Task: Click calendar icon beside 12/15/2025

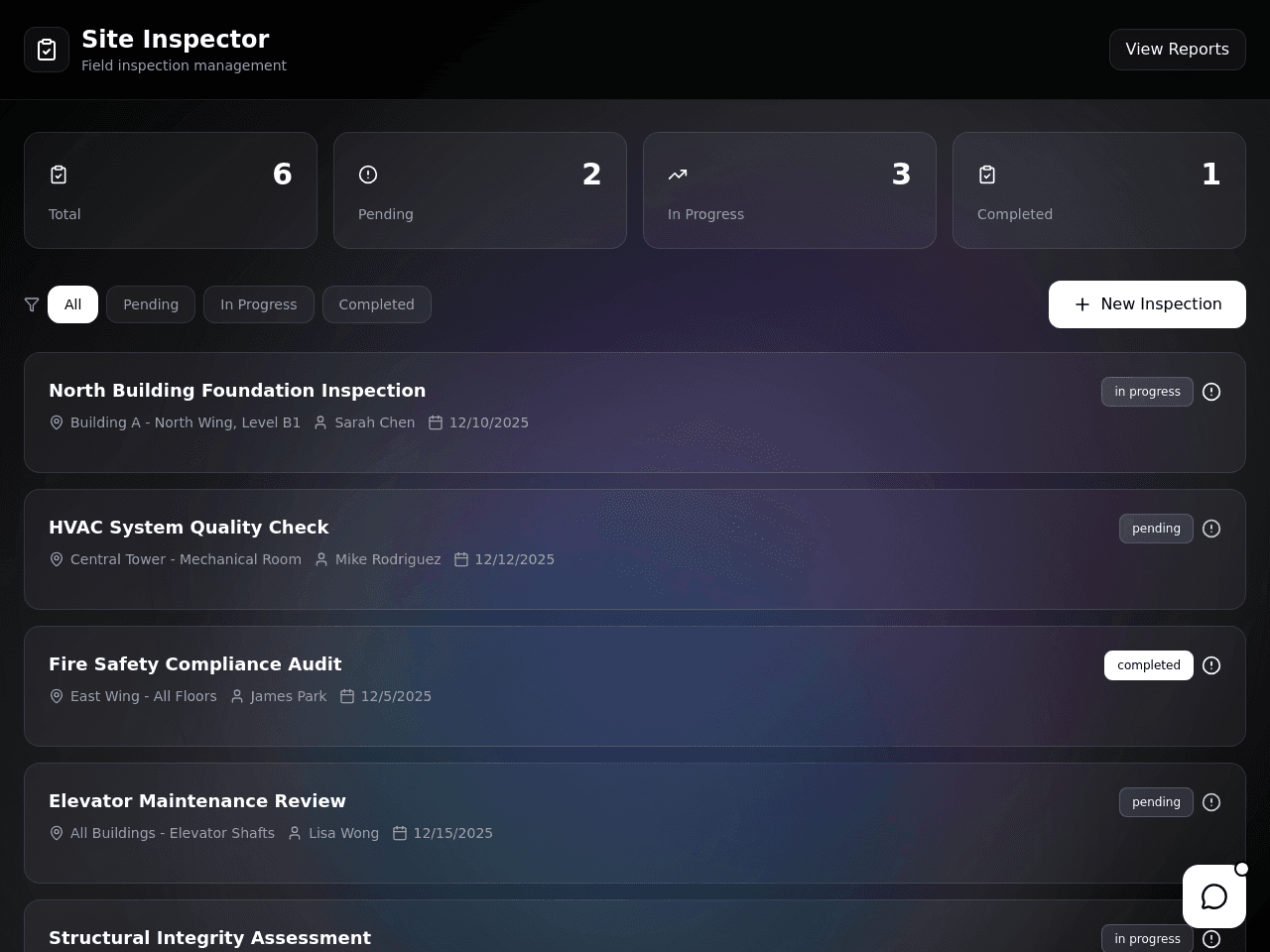Action: coord(400,833)
